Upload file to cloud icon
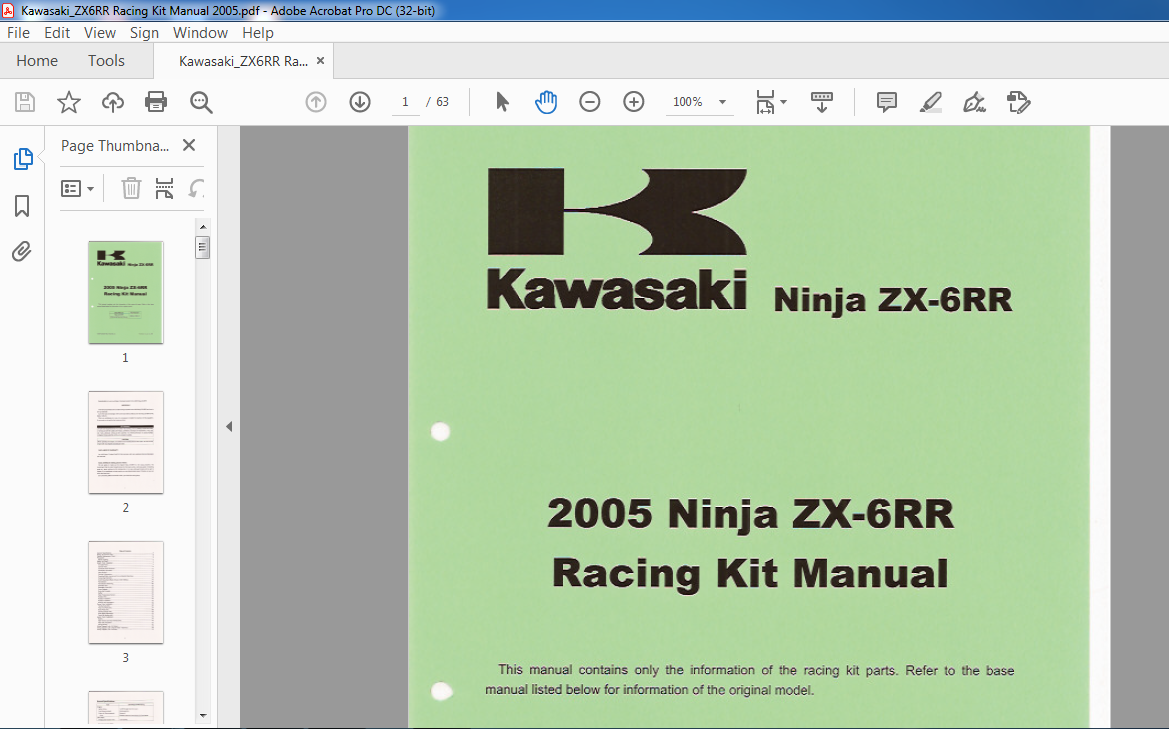This screenshot has width=1169, height=729. tap(113, 102)
